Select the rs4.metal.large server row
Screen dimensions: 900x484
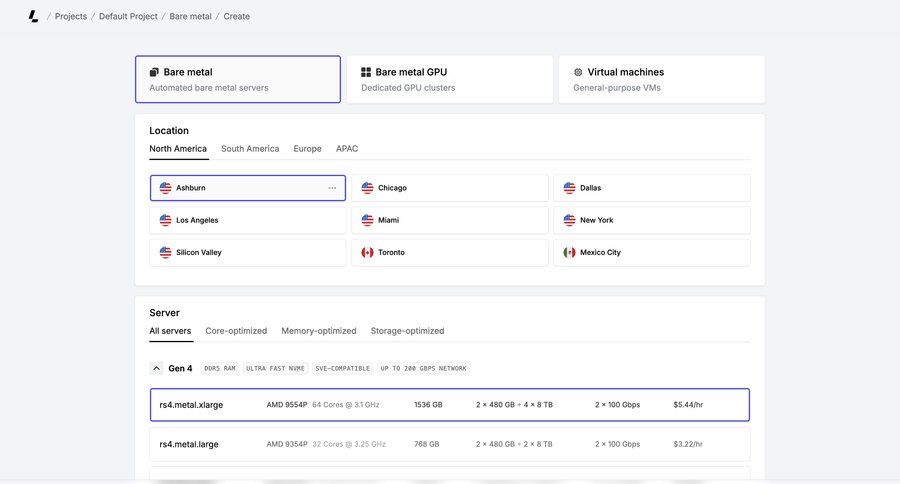coord(449,444)
